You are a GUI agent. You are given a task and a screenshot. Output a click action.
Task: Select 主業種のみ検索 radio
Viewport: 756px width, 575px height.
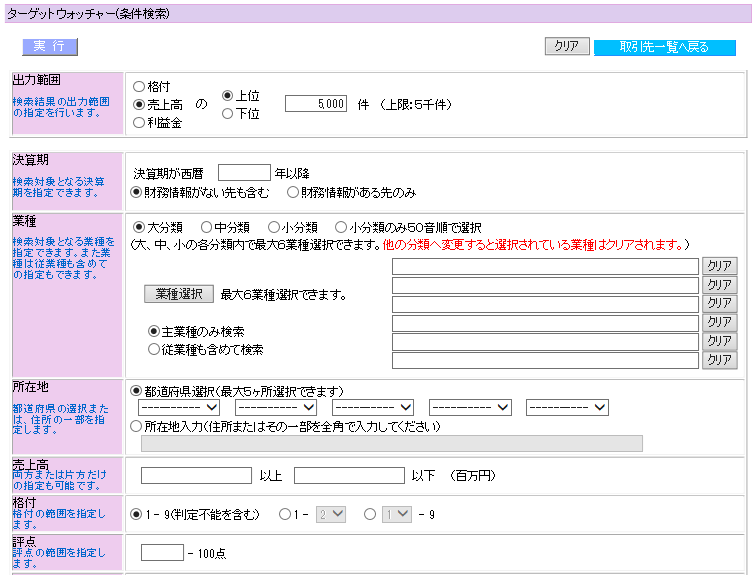154,331
